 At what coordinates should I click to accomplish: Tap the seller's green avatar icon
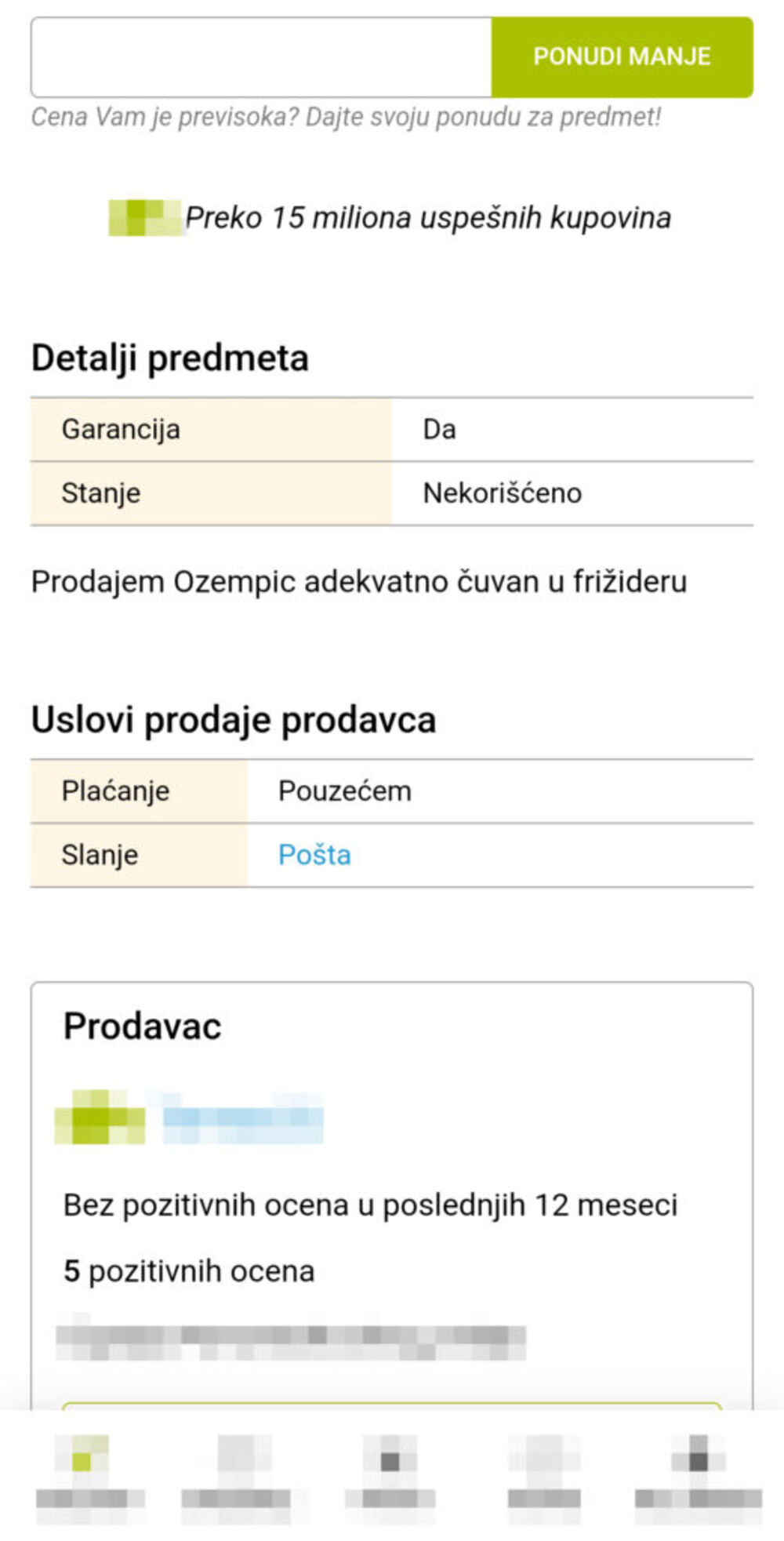click(x=100, y=1117)
